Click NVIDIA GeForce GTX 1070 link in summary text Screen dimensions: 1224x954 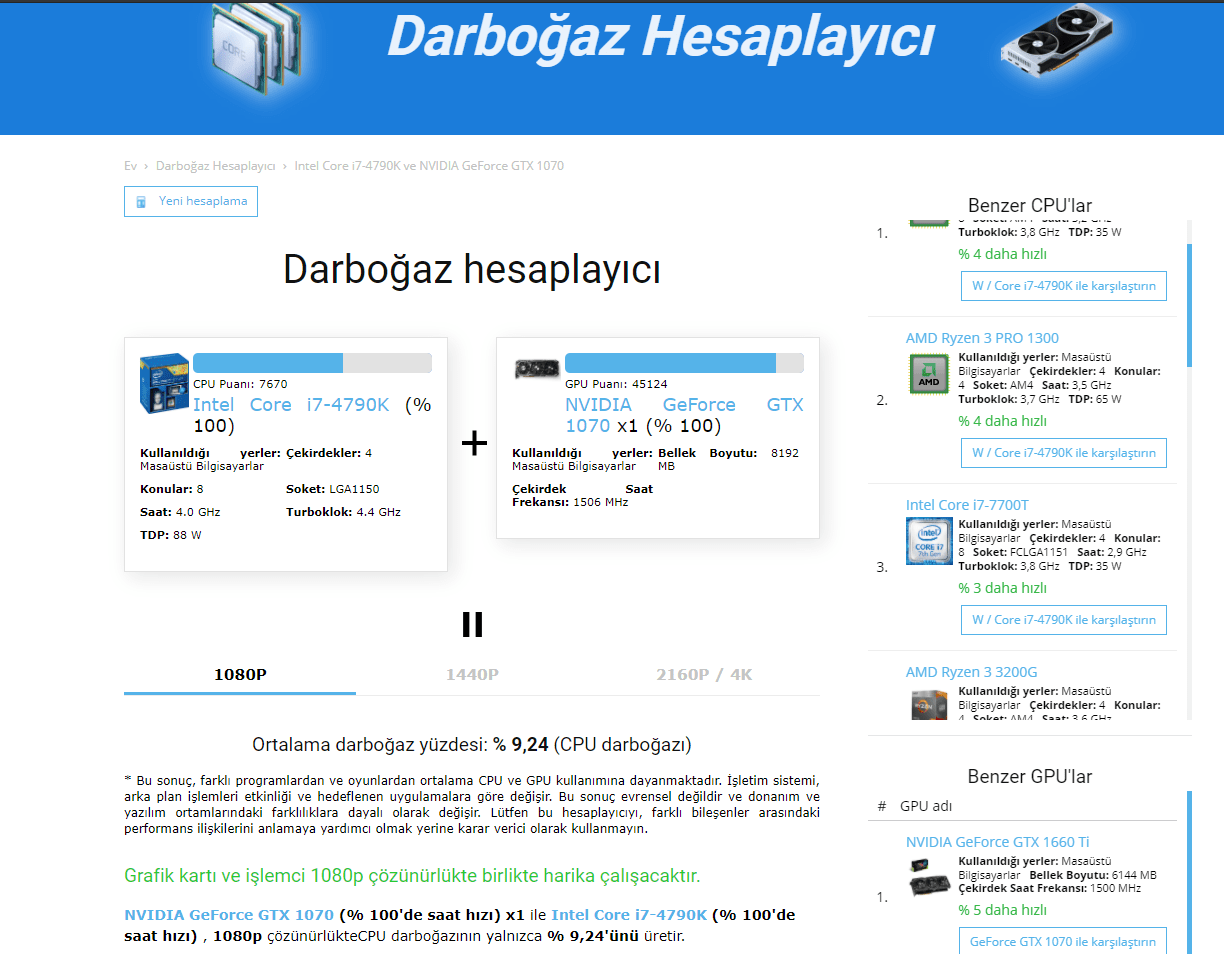click(229, 915)
